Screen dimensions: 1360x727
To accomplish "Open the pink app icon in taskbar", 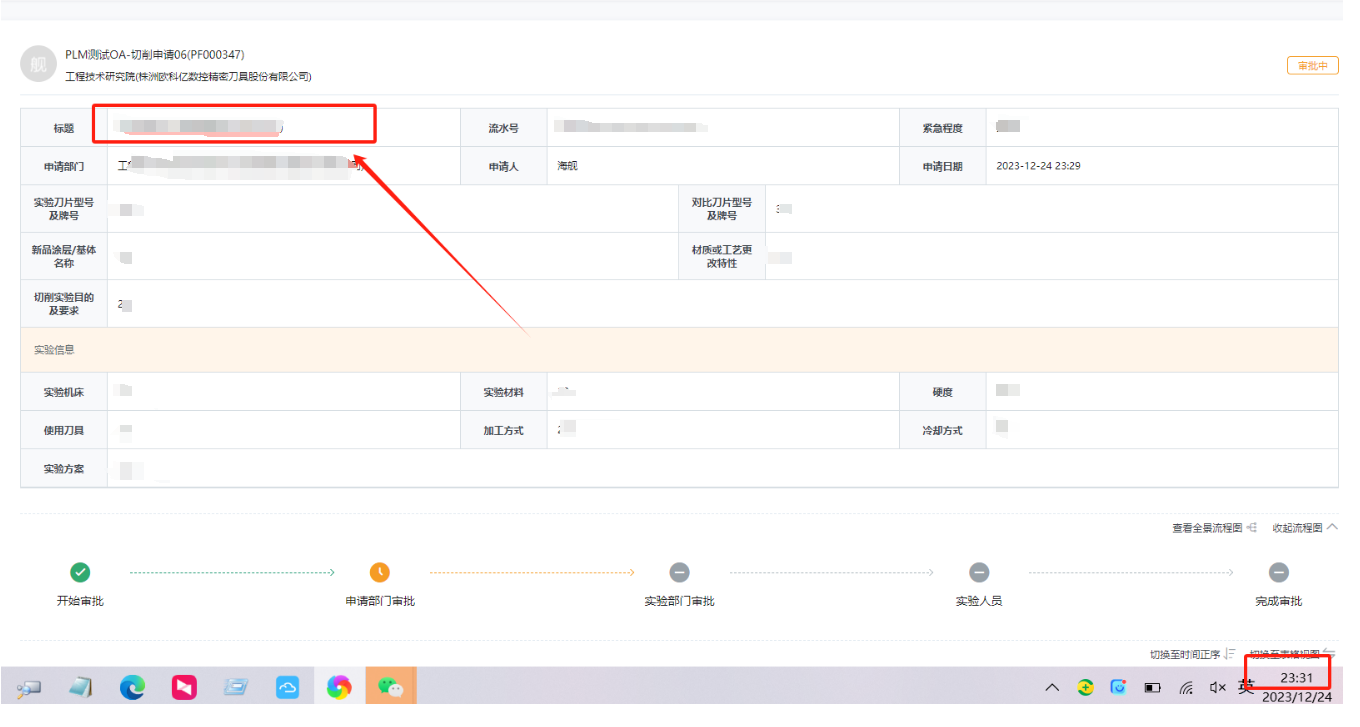I will pos(184,687).
